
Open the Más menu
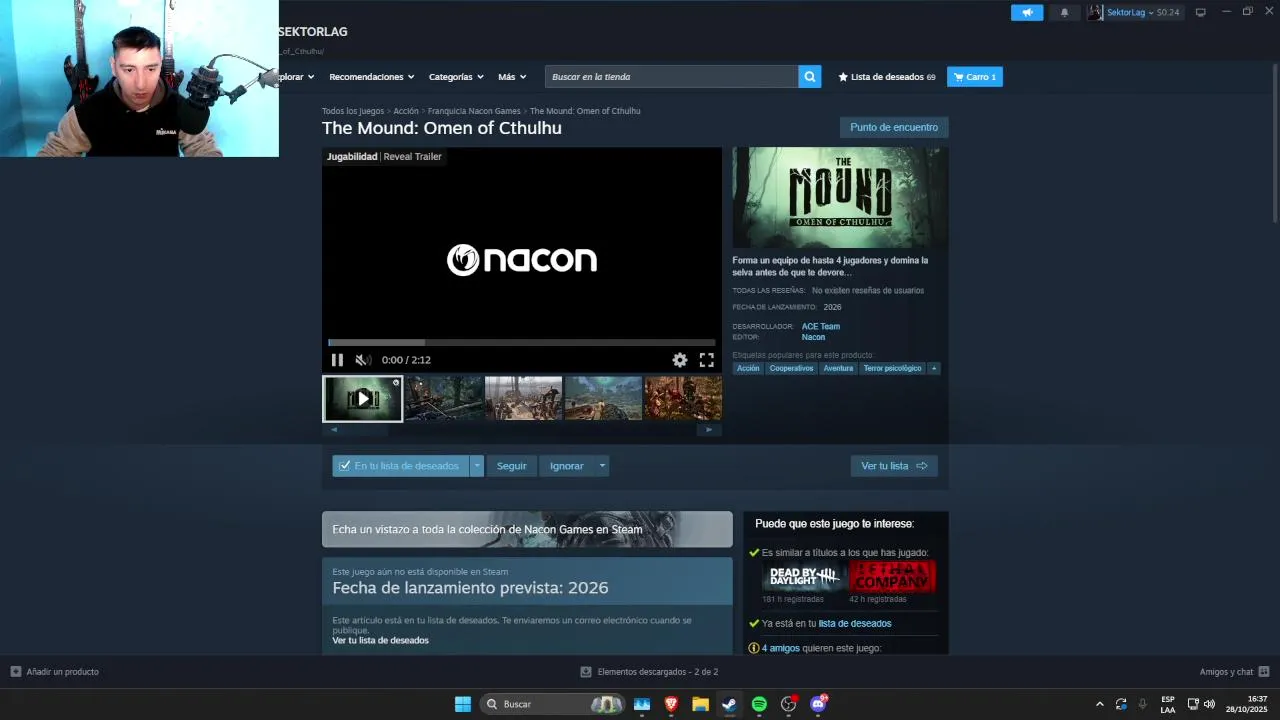(512, 77)
